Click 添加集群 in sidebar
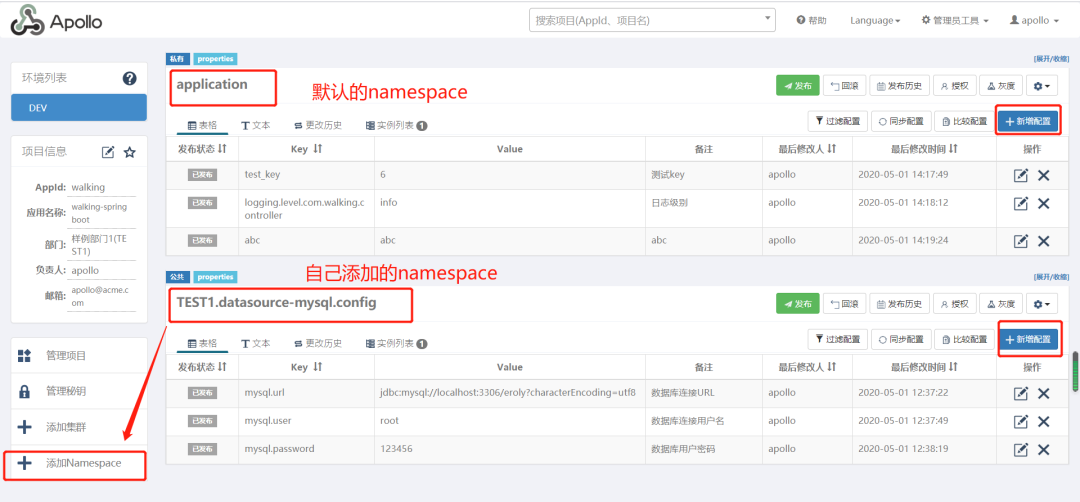 click(x=79, y=427)
